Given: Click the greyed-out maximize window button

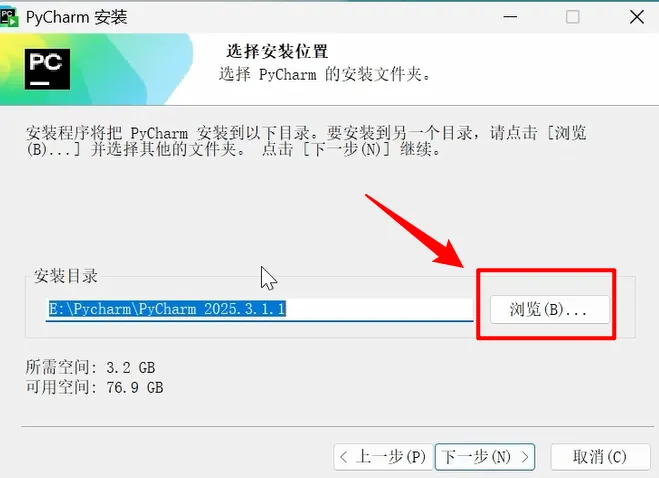Looking at the screenshot, I should click(572, 17).
